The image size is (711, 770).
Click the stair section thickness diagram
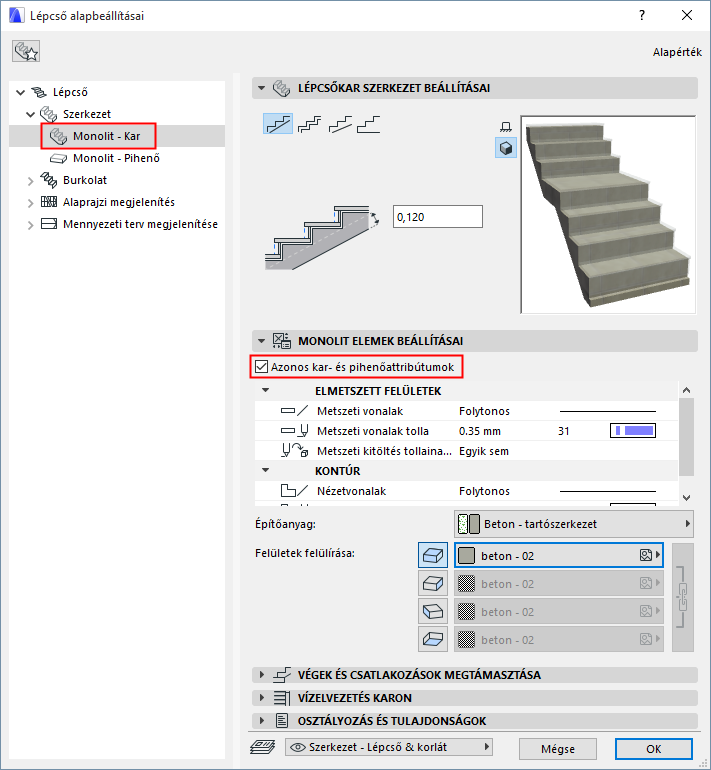(322, 238)
